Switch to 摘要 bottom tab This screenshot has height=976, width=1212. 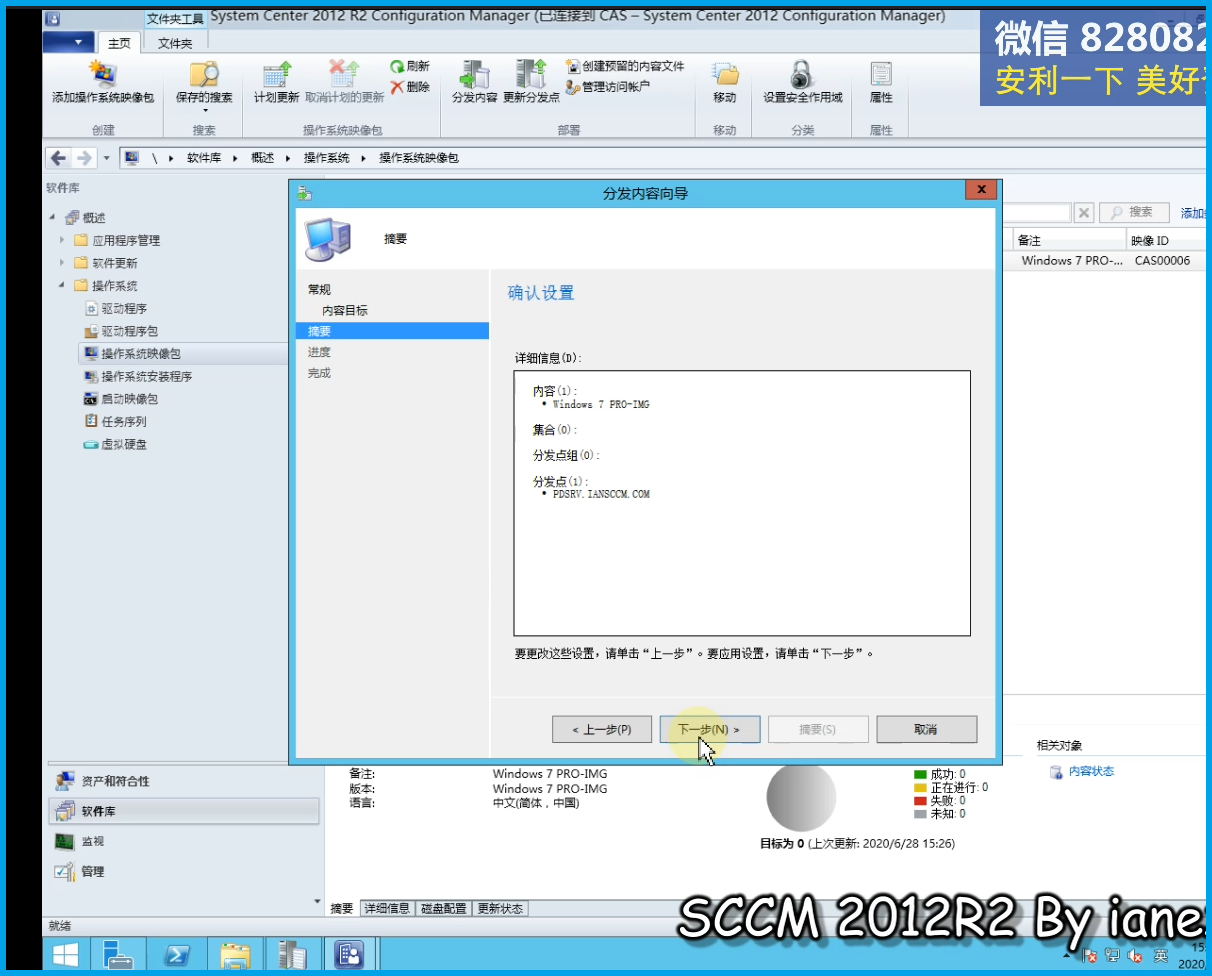click(x=342, y=908)
